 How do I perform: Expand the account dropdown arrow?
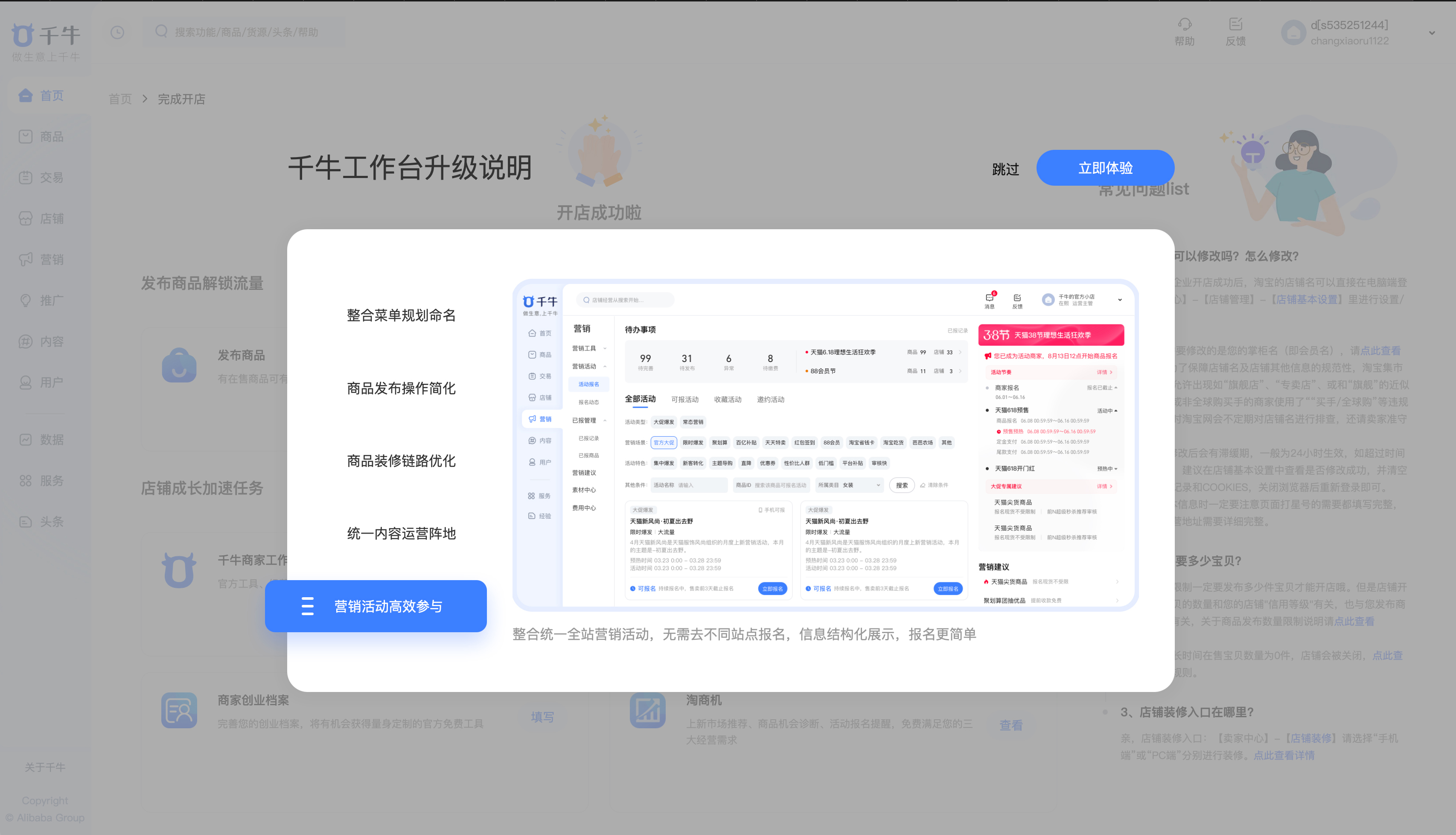tap(1431, 33)
